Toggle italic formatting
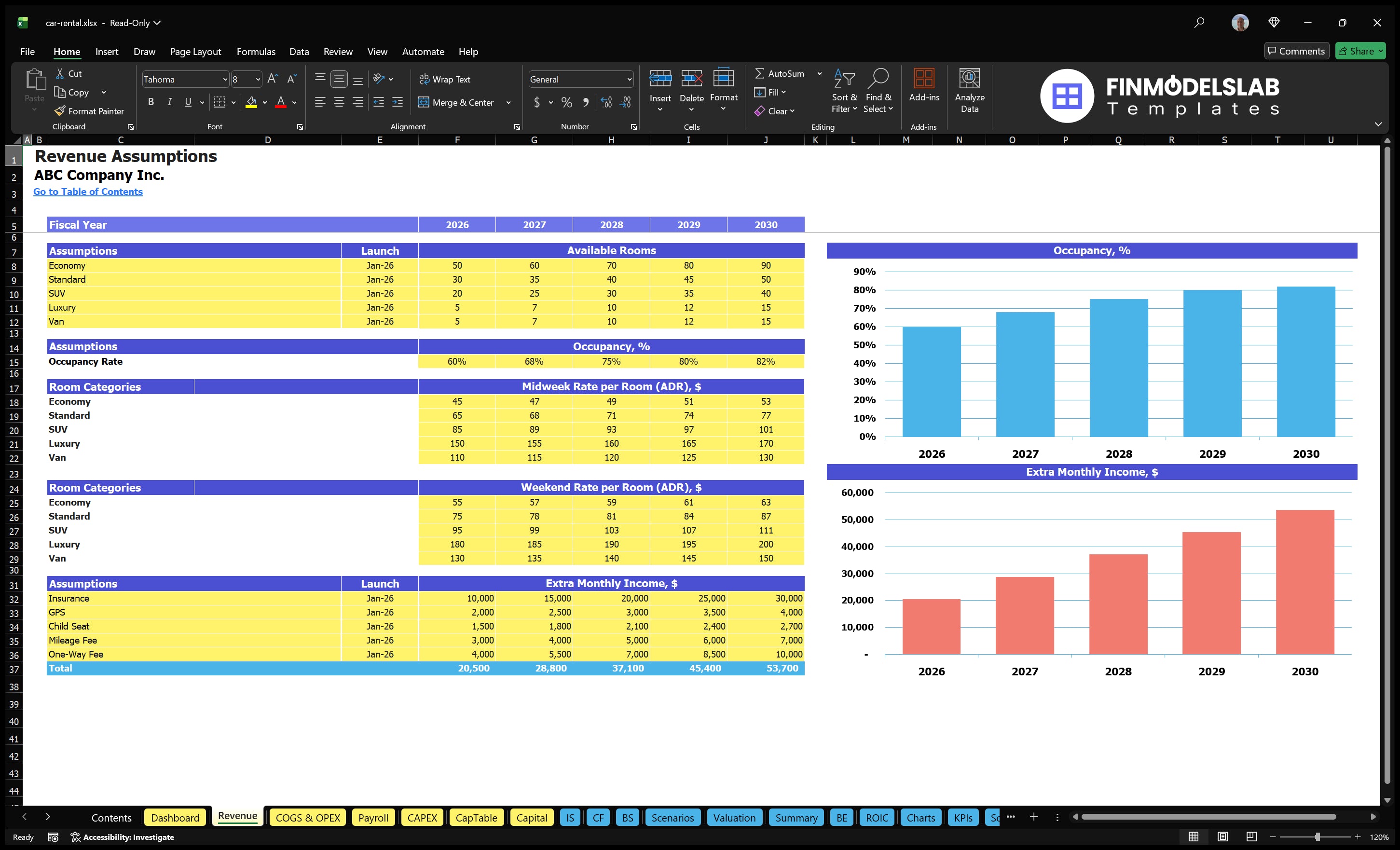 click(169, 102)
